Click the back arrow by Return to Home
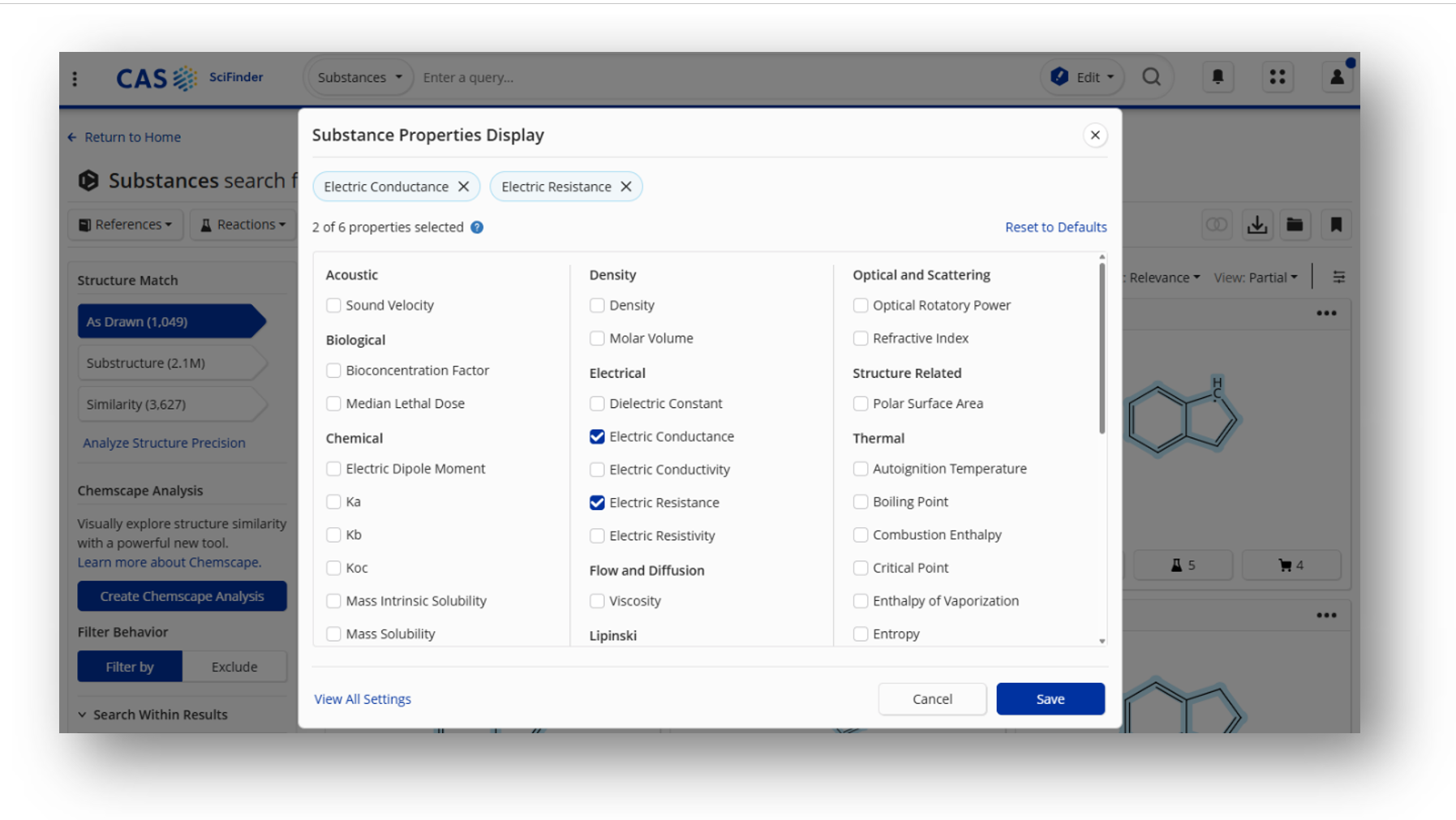This screenshot has width=1456, height=820. 72,137
